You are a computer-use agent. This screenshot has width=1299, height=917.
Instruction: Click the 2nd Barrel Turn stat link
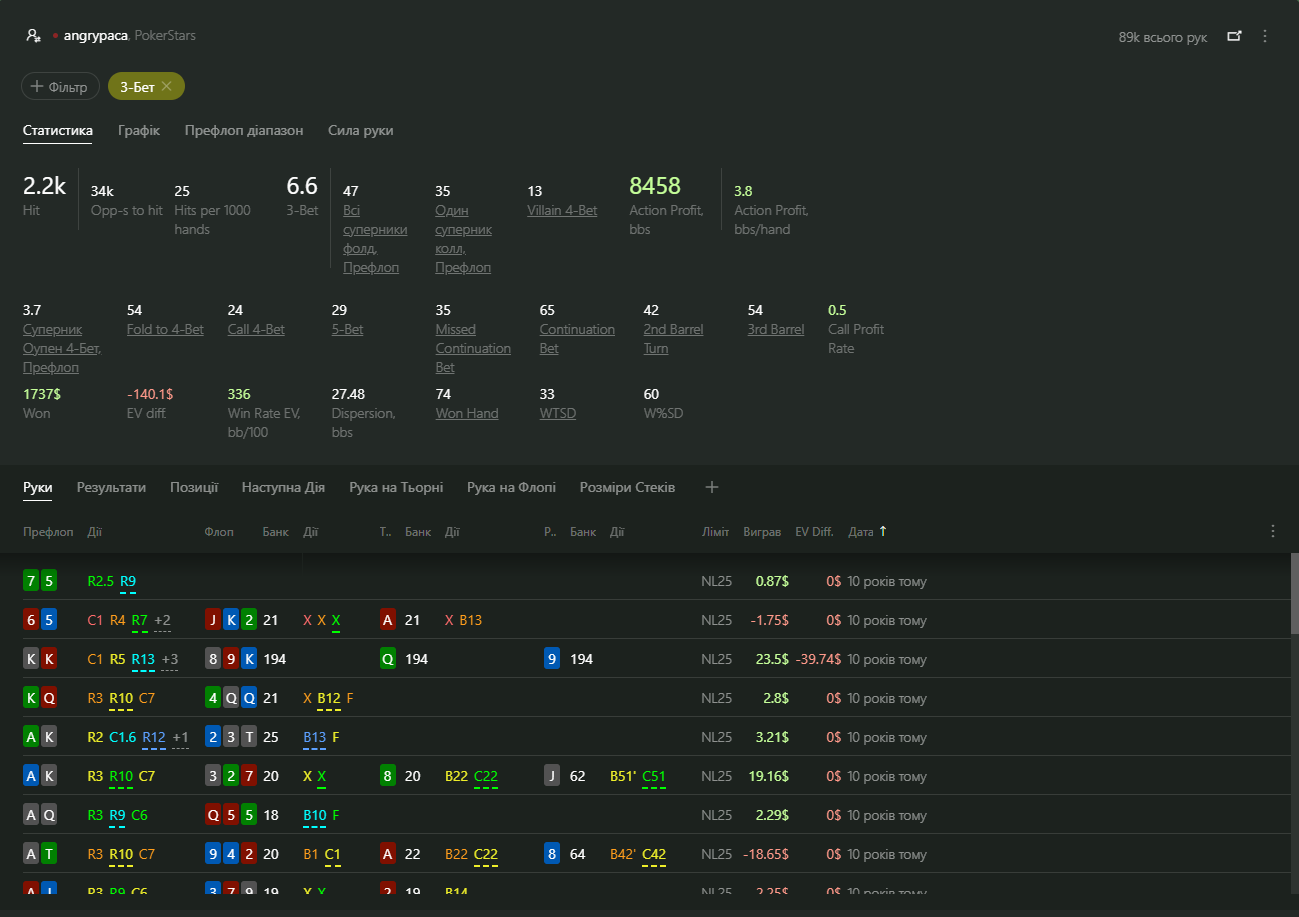click(673, 339)
